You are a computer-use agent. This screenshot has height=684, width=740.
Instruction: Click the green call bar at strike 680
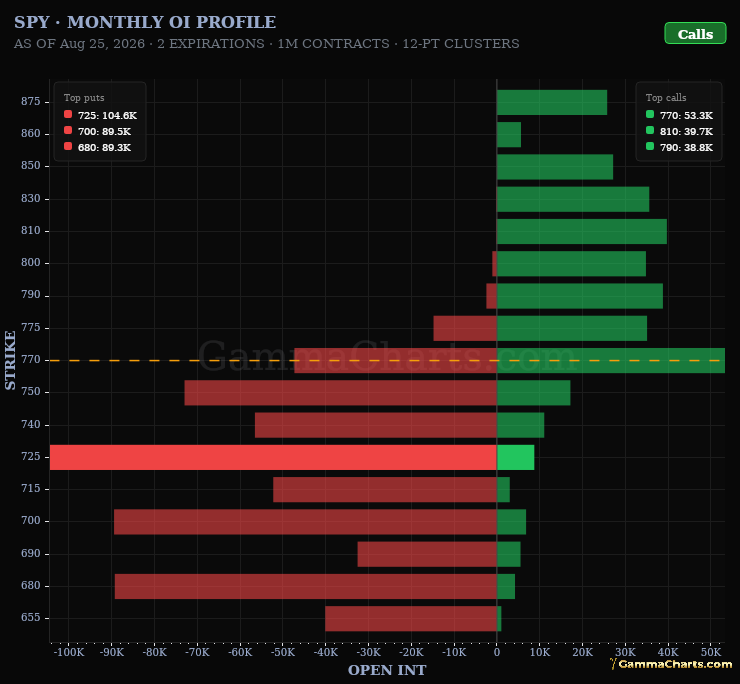point(506,586)
